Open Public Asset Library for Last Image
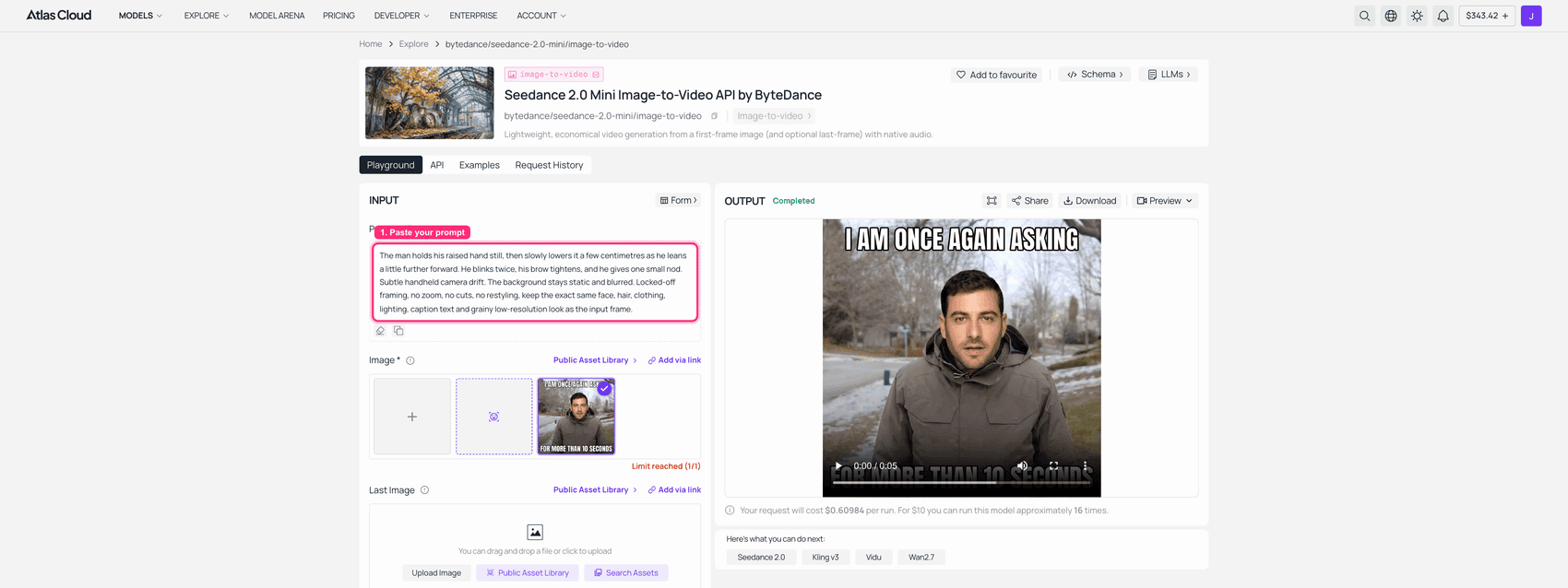This screenshot has width=1568, height=588. pyautogui.click(x=595, y=490)
